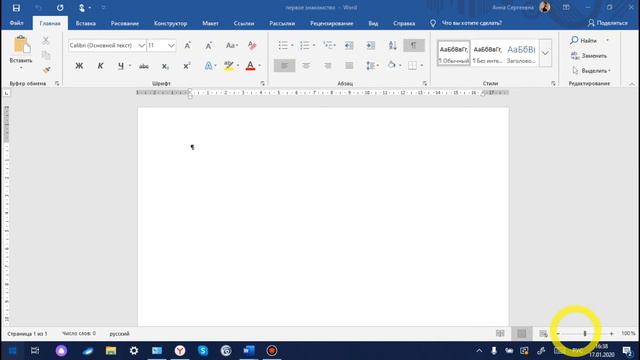Viewport: 640px width, 360px height.
Task: Click the Redo/Repeat arrow icon
Action: click(60, 8)
